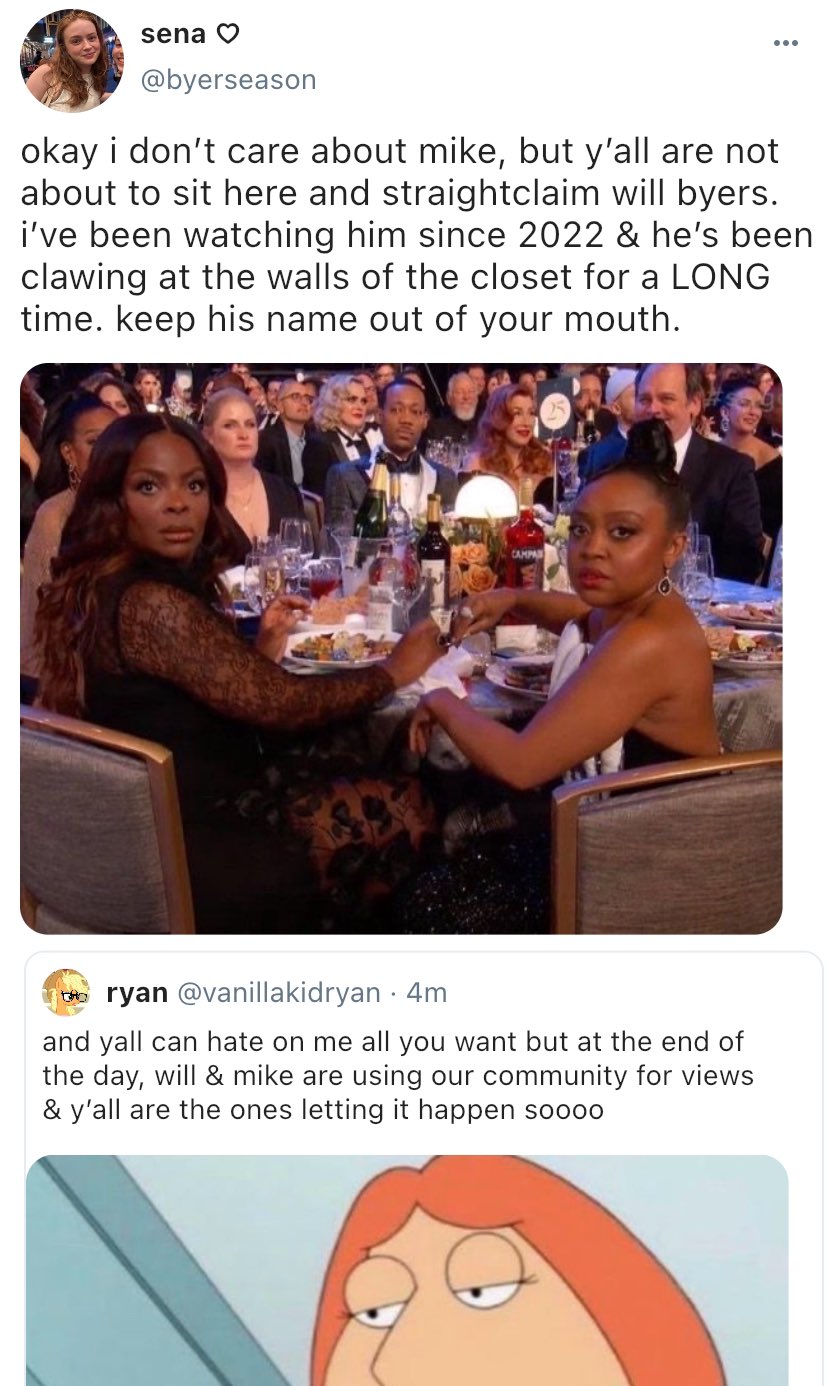This screenshot has height=1386, width=828.
Task: Click main tweet text about will byers
Action: click(x=417, y=235)
